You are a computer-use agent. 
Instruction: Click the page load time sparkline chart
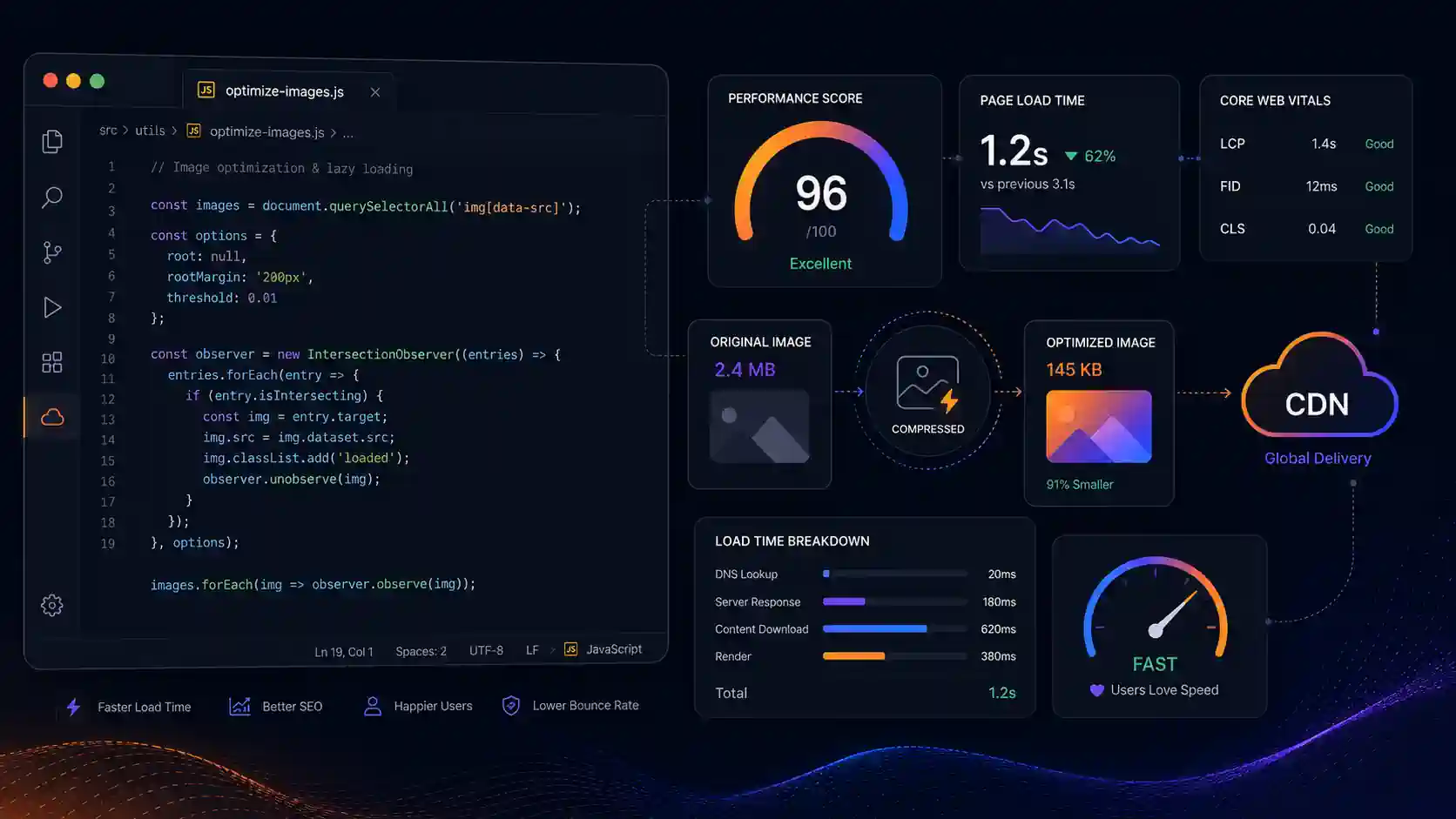coord(1069,230)
